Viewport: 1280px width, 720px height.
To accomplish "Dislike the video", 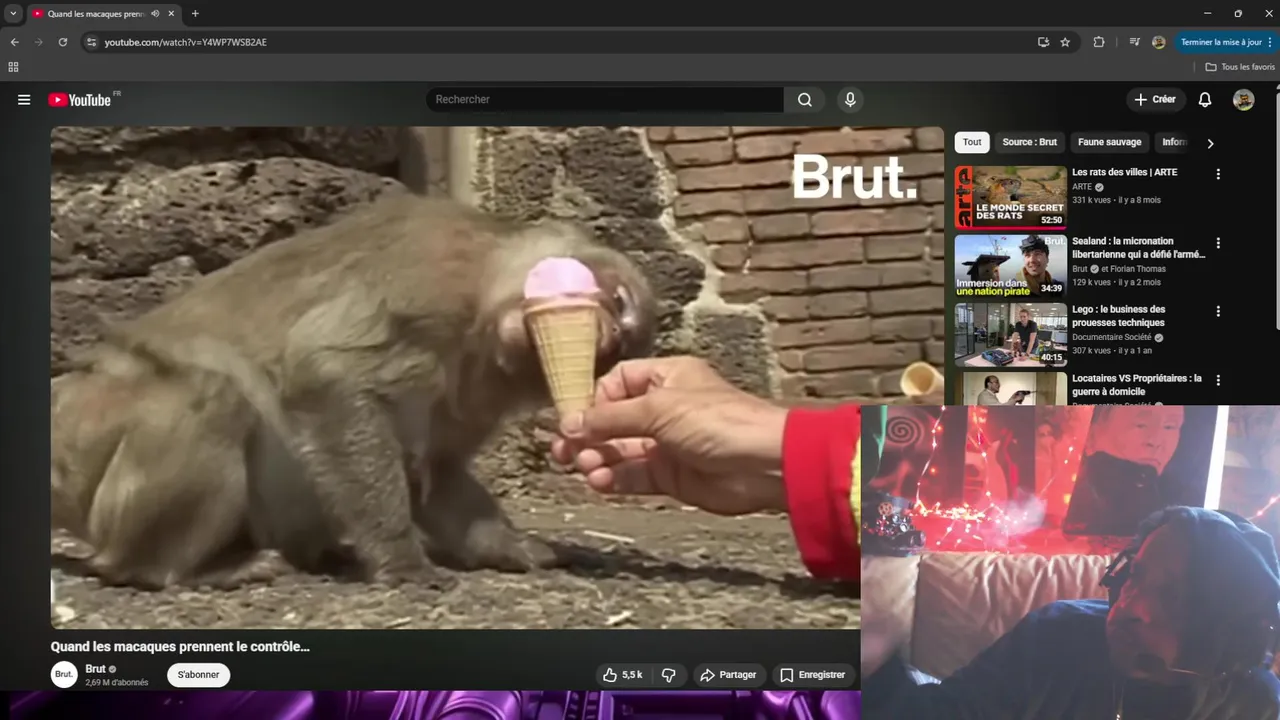I will [669, 675].
